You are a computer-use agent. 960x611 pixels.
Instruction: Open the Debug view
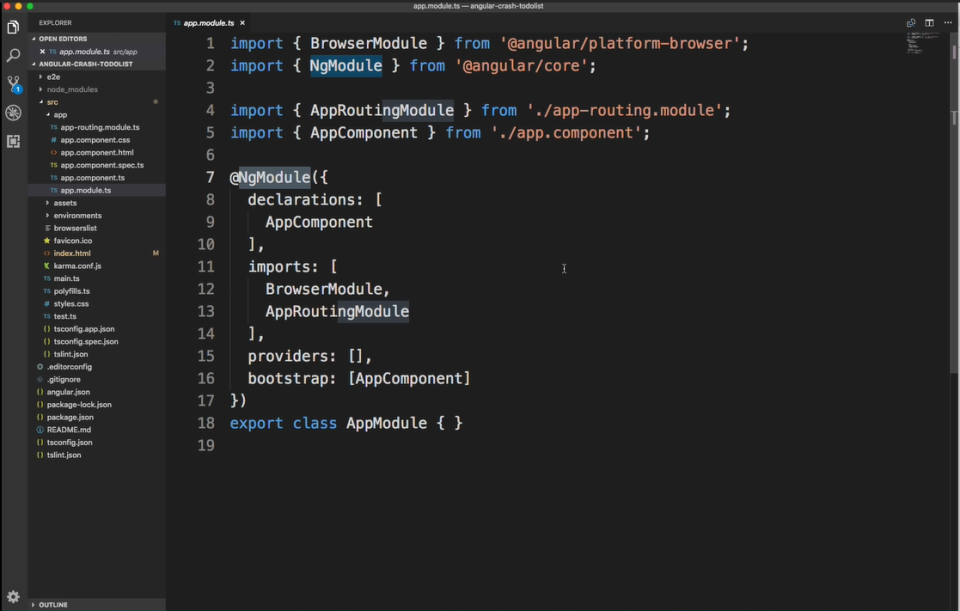click(13, 113)
